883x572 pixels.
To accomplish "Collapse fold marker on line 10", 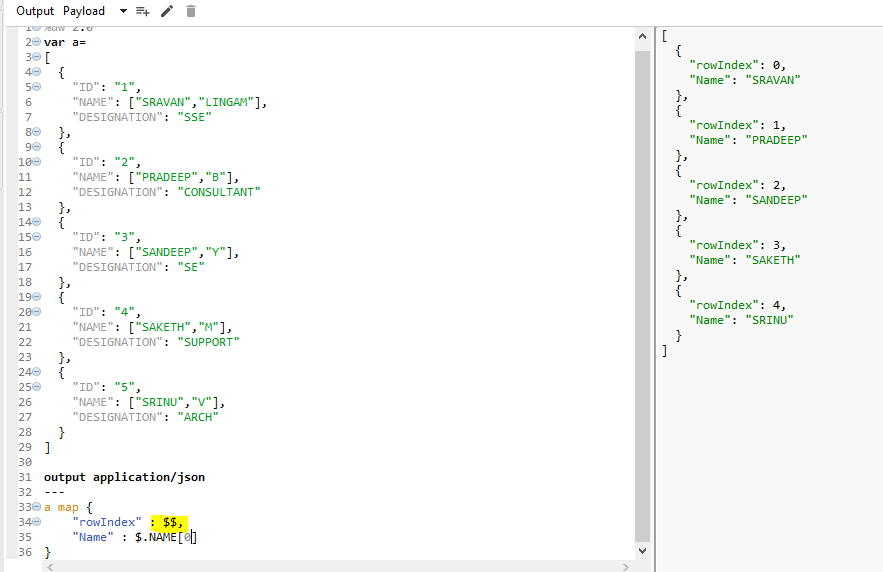I will point(37,162).
